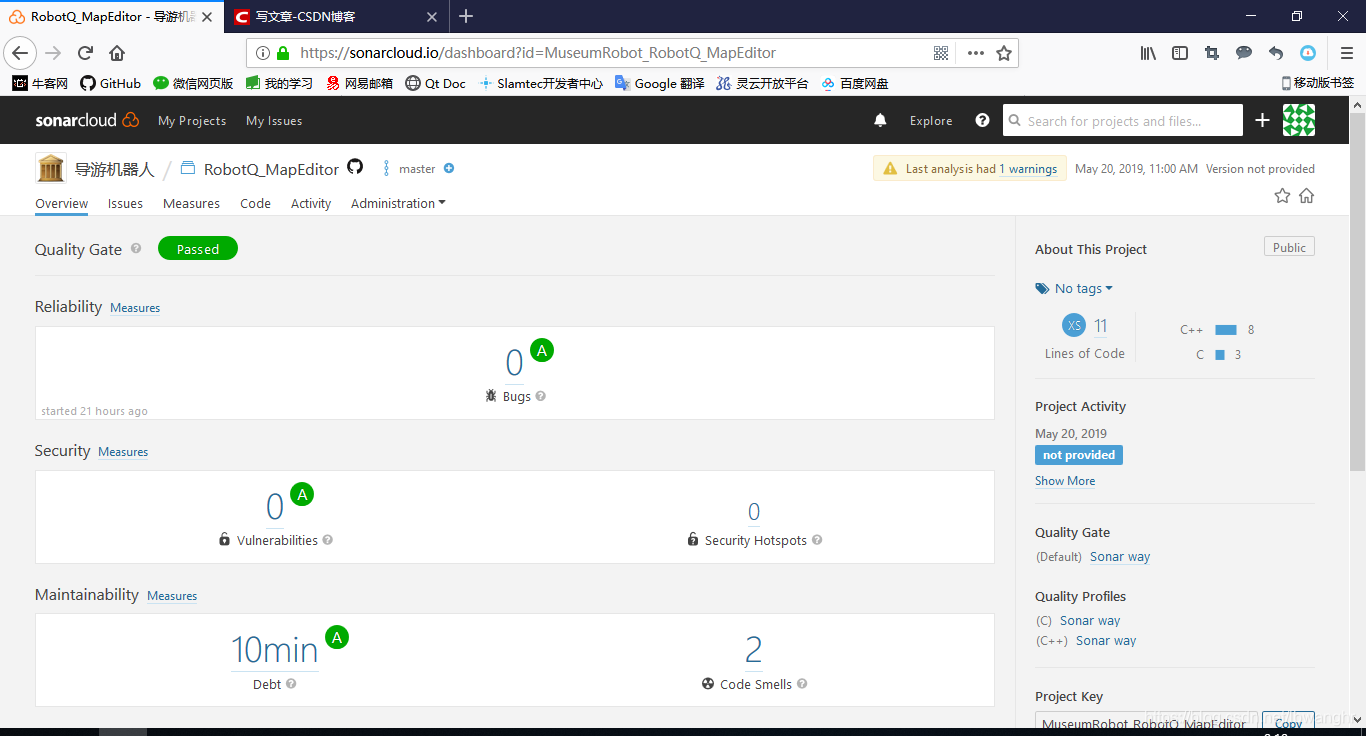
Task: Open the Issues tab
Action: click(125, 203)
